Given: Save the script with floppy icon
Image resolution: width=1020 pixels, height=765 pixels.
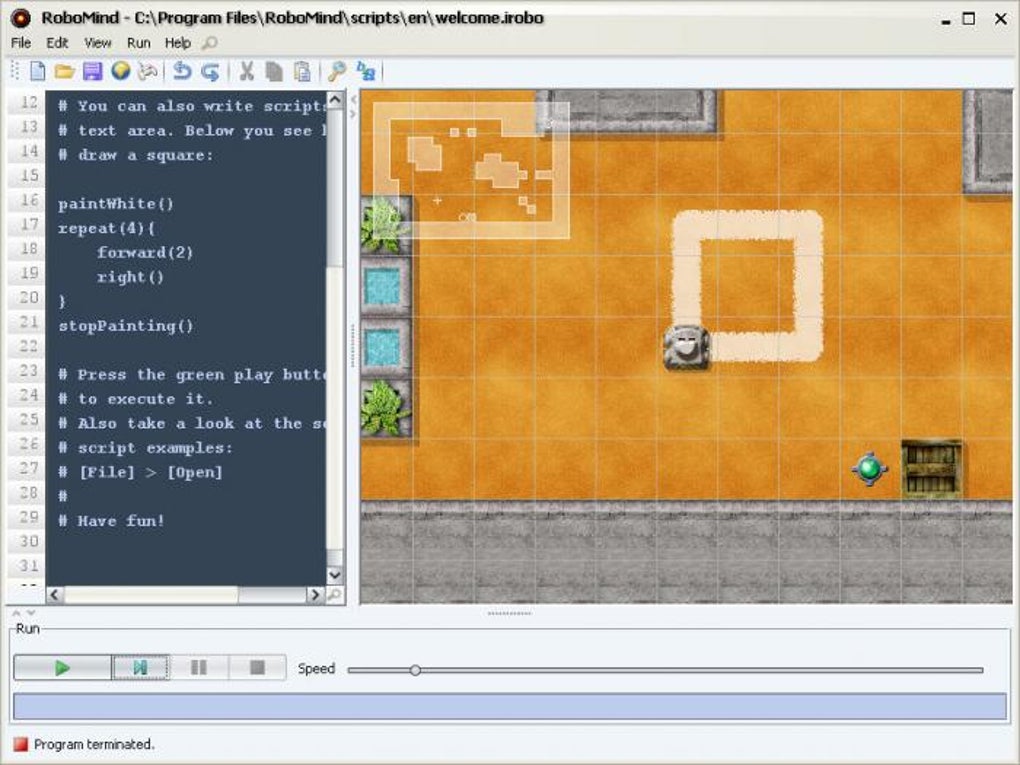Looking at the screenshot, I should pyautogui.click(x=92, y=71).
